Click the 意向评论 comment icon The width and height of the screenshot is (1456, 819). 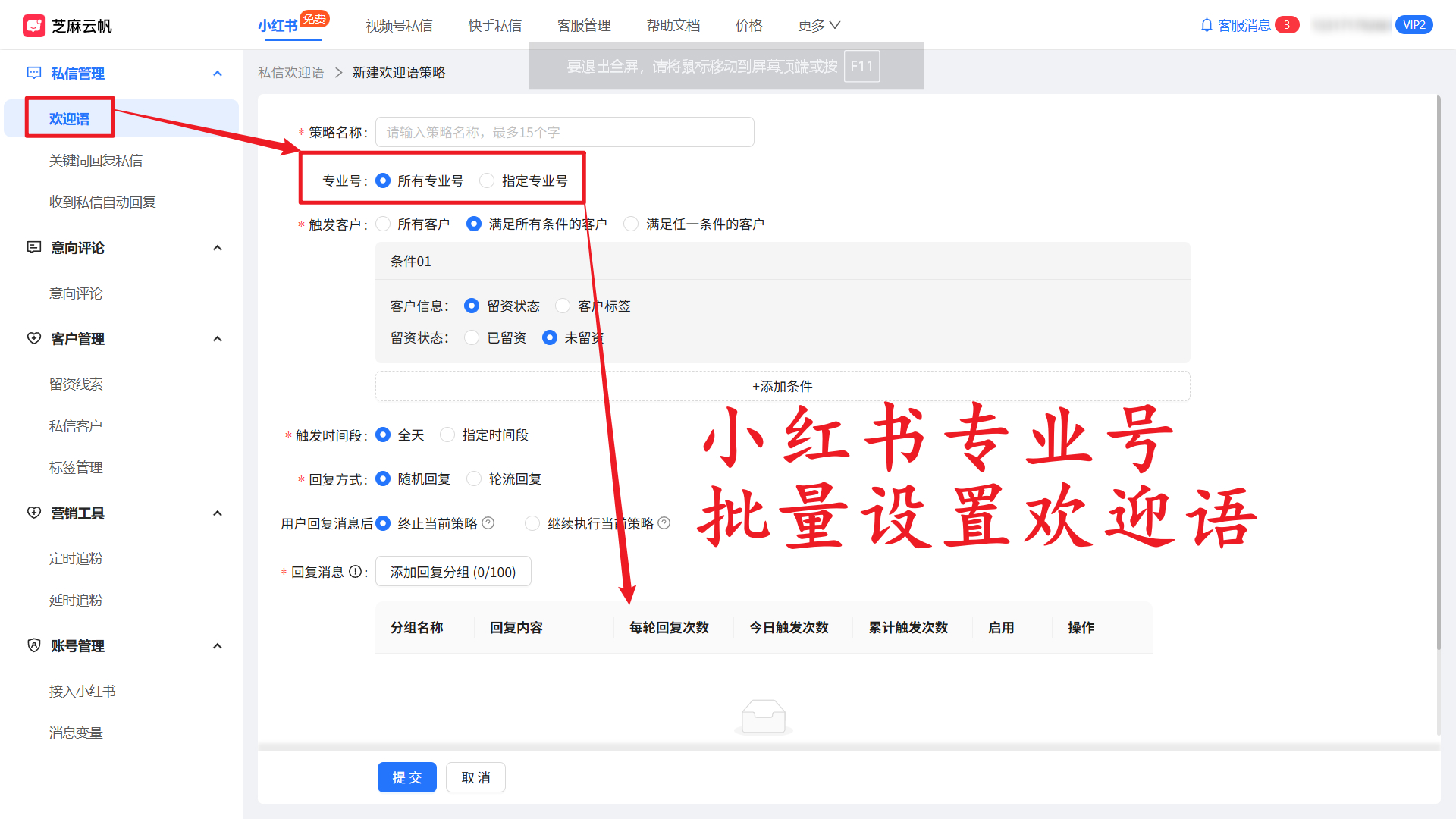(33, 247)
